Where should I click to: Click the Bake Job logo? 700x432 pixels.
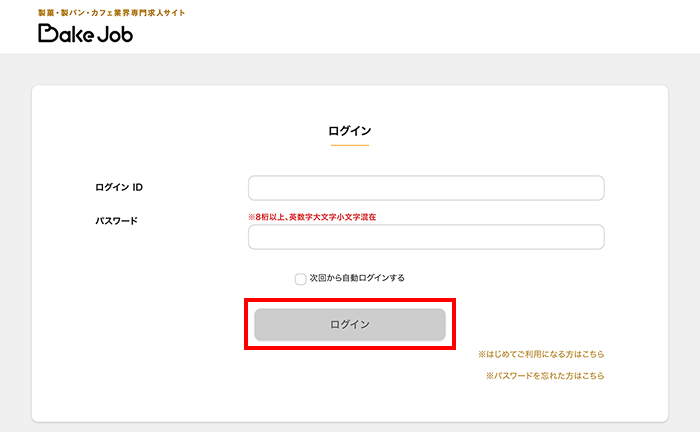click(85, 34)
